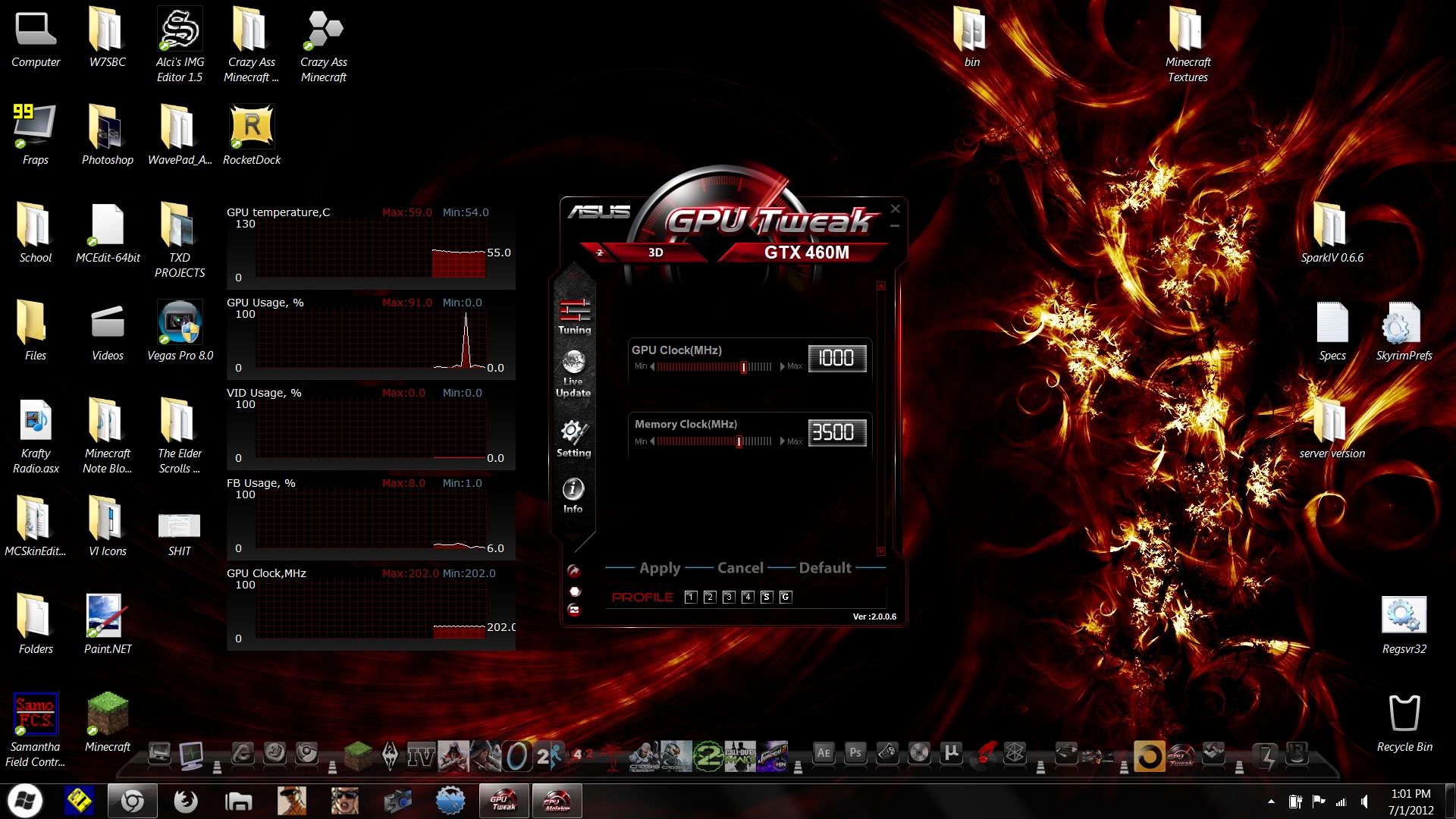Select the Paint.NET desktop icon
This screenshot has width=1456, height=819.
point(108,623)
